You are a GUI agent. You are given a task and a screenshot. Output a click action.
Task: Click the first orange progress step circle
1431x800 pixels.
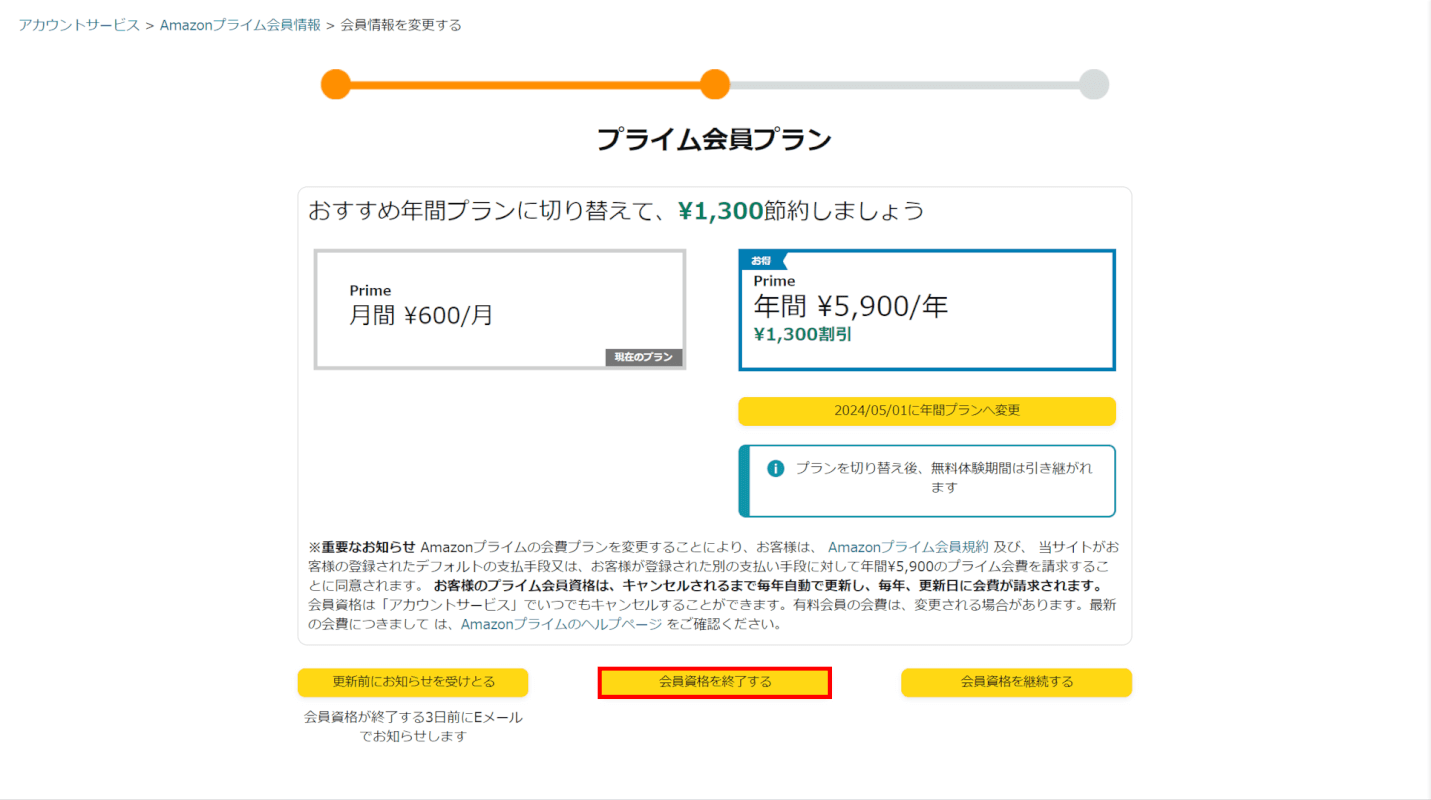click(336, 84)
